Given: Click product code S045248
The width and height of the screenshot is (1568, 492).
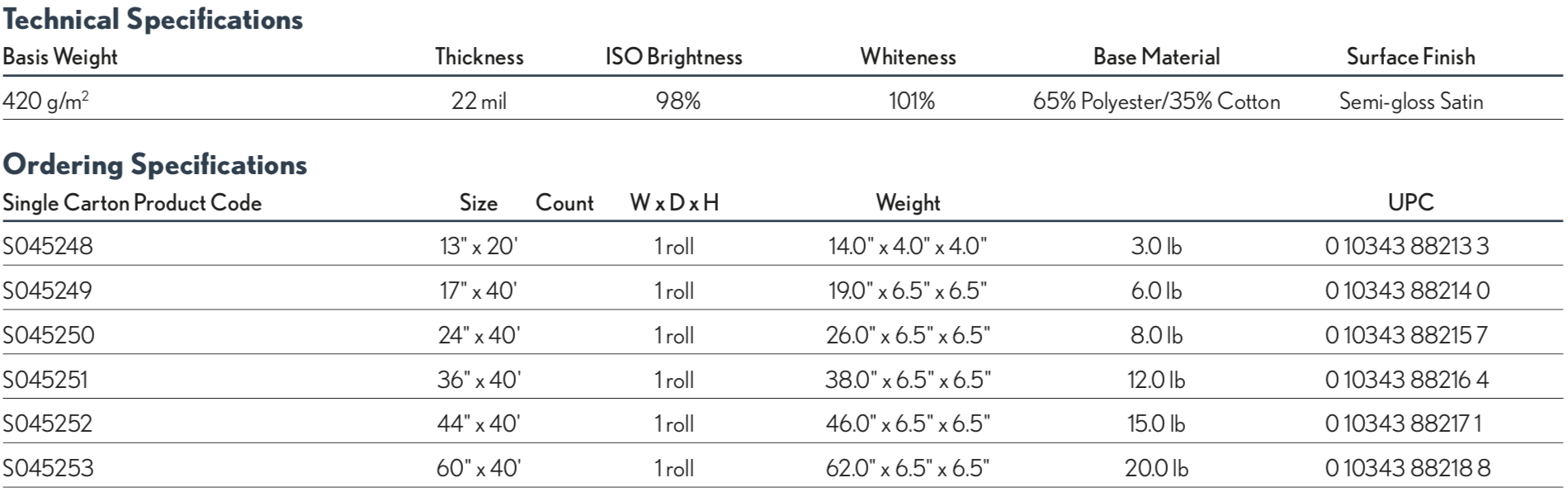Looking at the screenshot, I should pyautogui.click(x=48, y=246).
